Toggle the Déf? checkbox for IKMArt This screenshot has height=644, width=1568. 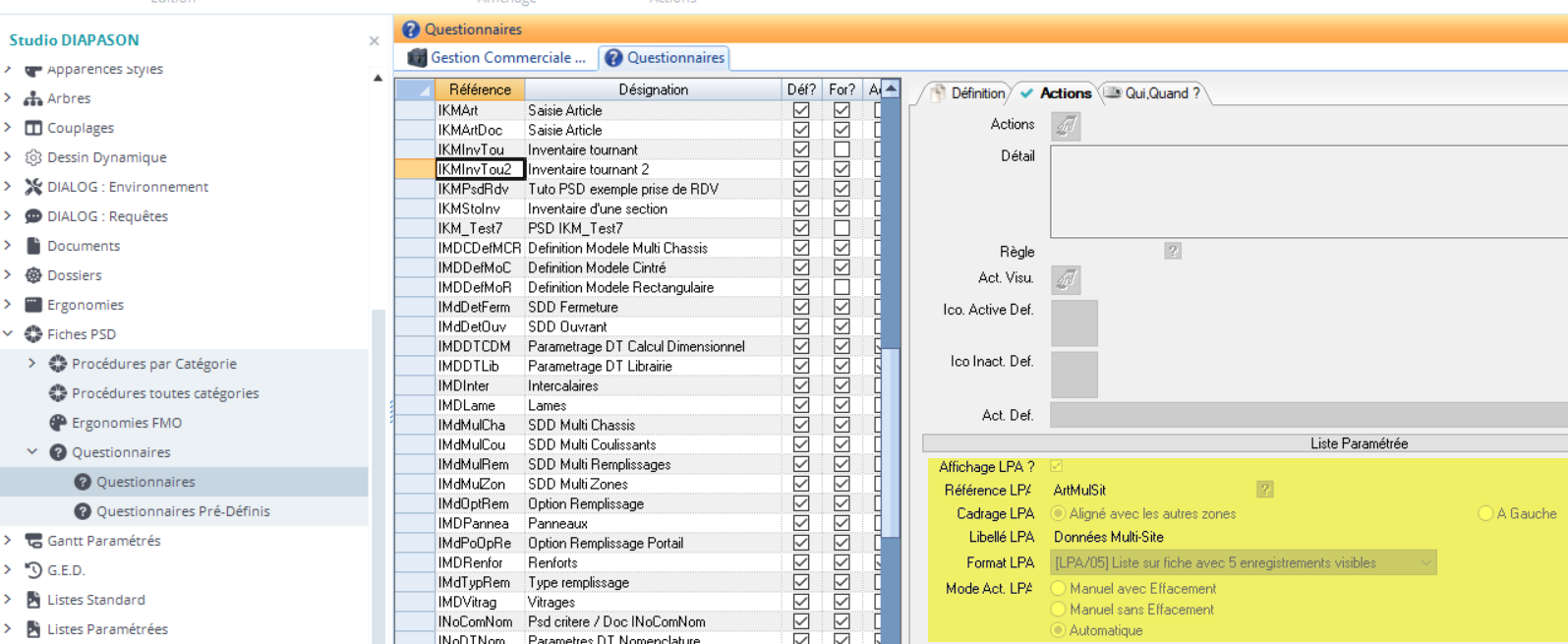(801, 110)
